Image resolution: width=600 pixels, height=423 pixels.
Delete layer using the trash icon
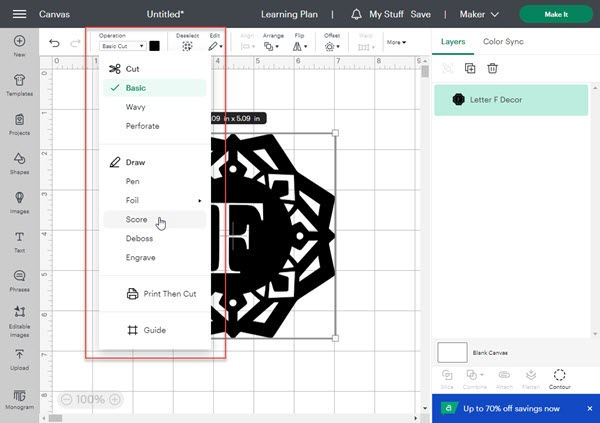coord(493,68)
